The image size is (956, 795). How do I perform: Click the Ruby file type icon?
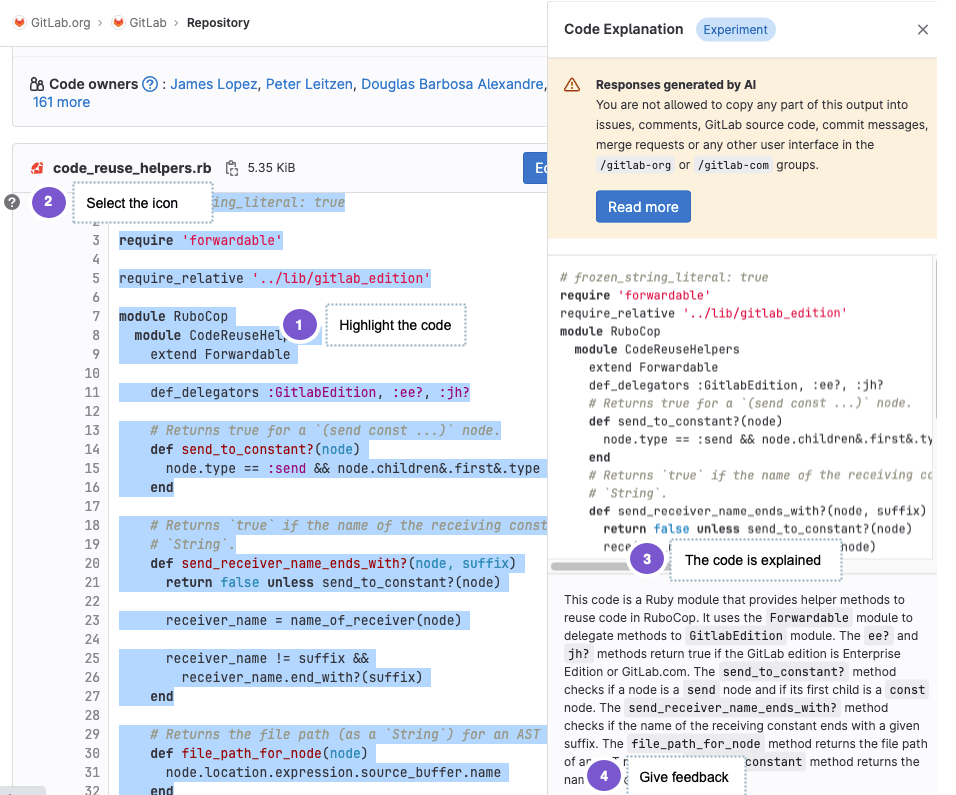click(37, 168)
